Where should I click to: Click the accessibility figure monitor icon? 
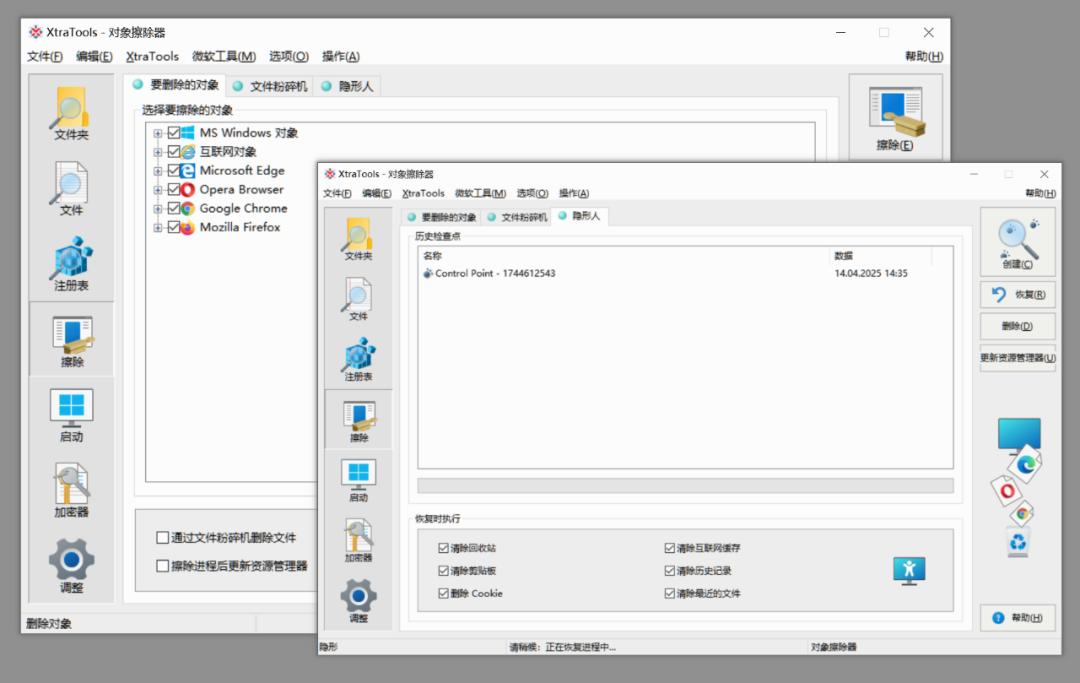909,570
